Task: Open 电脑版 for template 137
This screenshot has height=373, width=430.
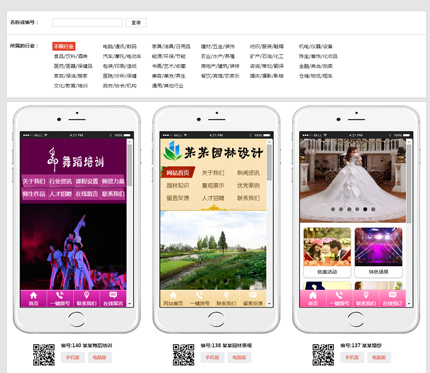Action: [x=379, y=357]
